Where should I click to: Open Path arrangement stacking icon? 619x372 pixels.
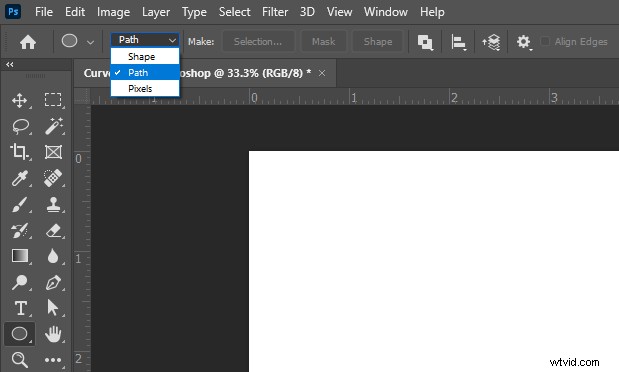491,42
